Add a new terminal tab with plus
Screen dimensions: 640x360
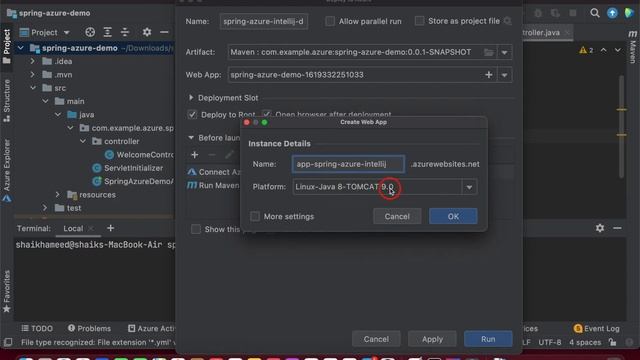click(111, 228)
